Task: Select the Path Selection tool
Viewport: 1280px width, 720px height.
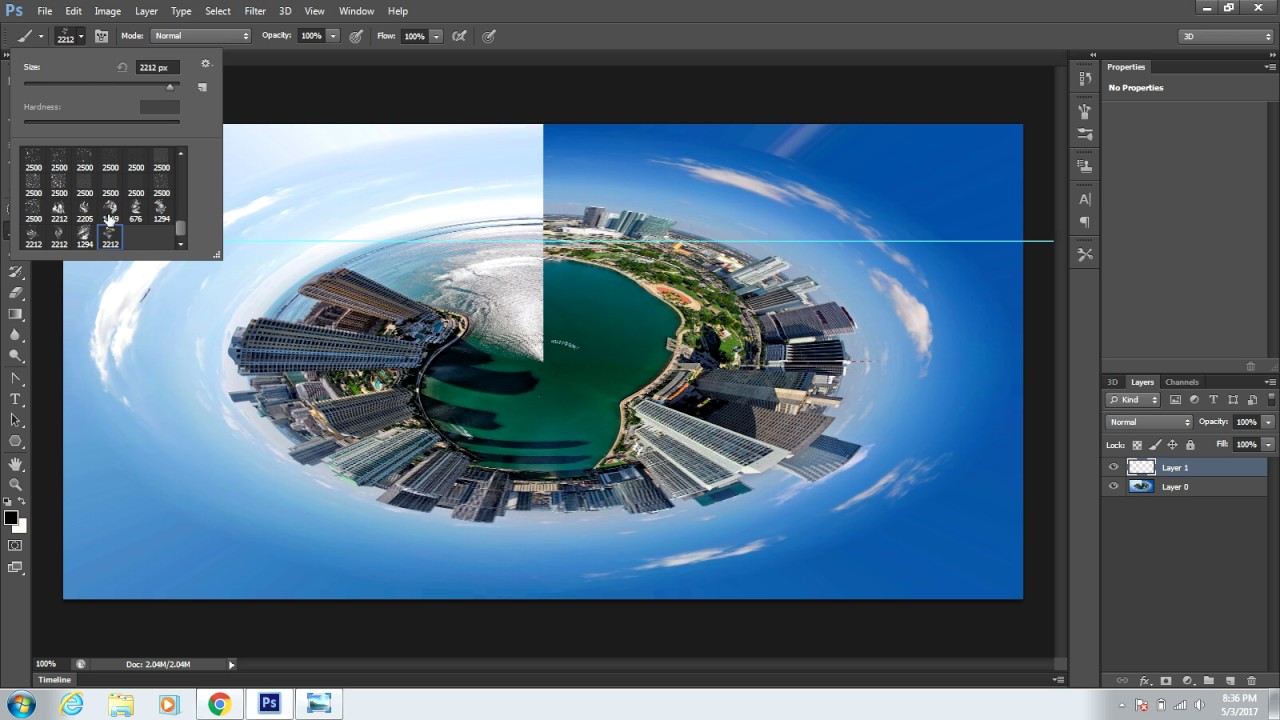Action: [x=16, y=421]
